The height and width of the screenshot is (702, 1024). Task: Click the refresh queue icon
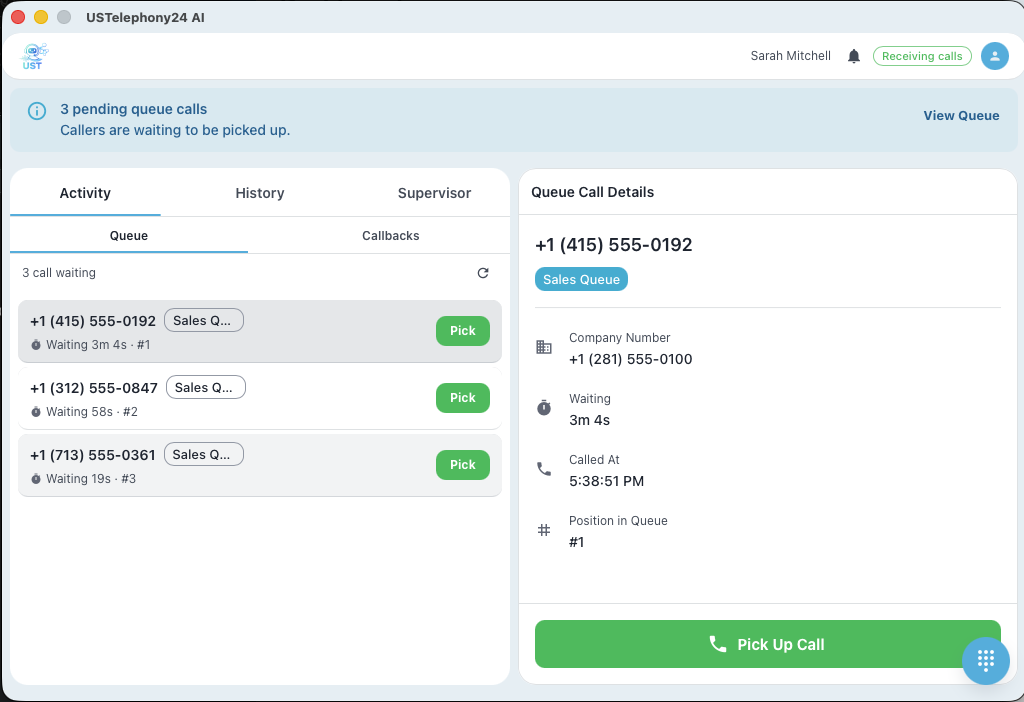pos(483,273)
